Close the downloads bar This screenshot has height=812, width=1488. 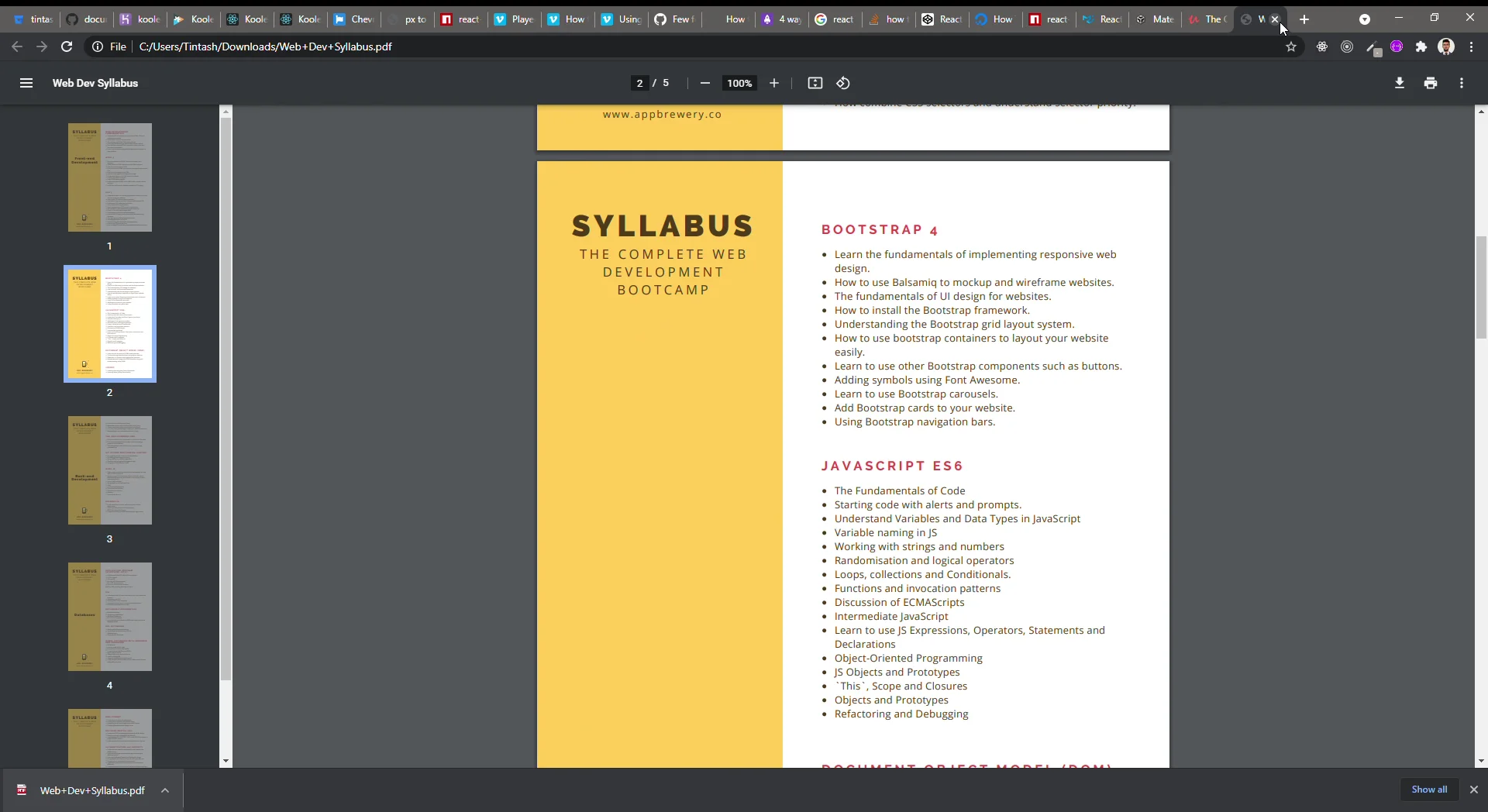[1474, 790]
